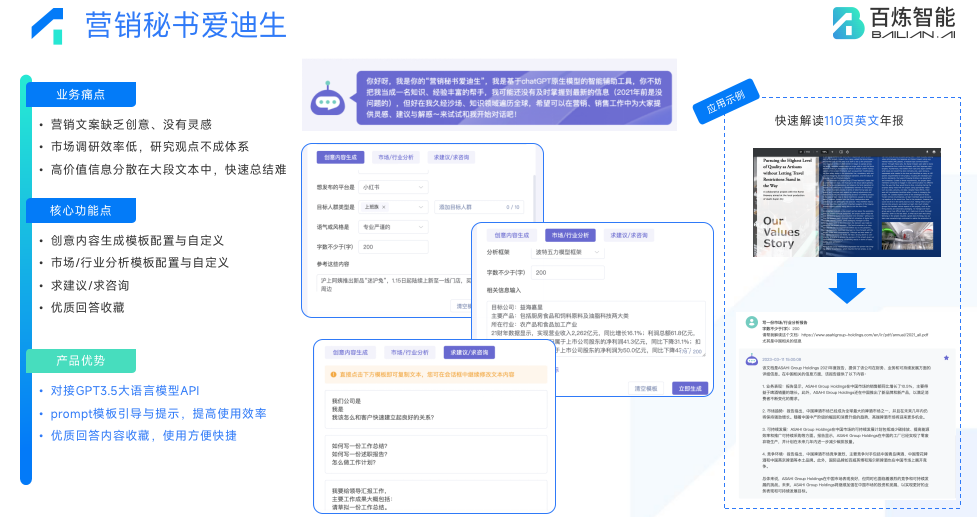Click the BAILIAN.AI logo icon
The height and width of the screenshot is (517, 977).
tap(849, 23)
